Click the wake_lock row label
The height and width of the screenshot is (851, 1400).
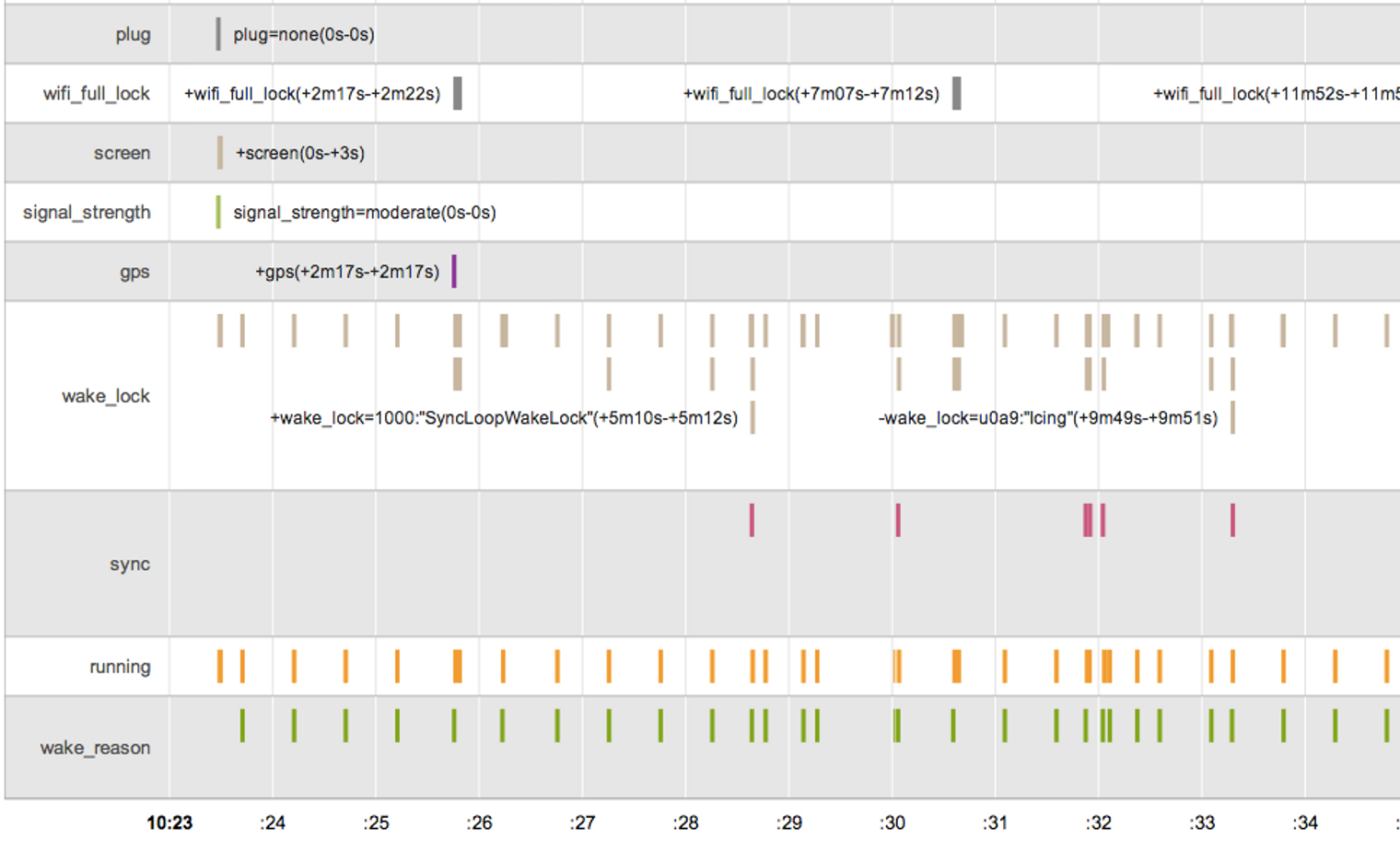tap(105, 396)
